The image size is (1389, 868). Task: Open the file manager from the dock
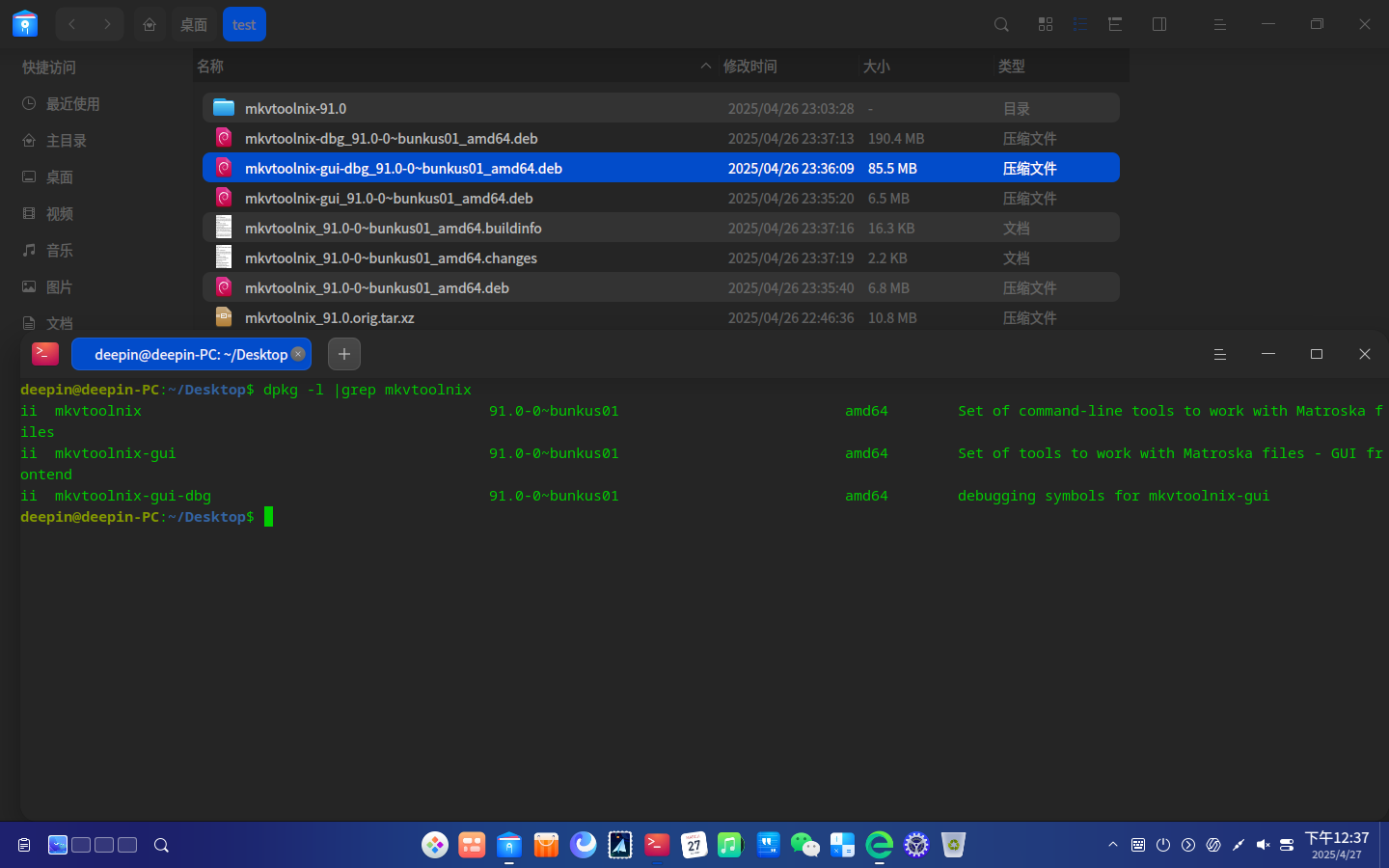509,845
